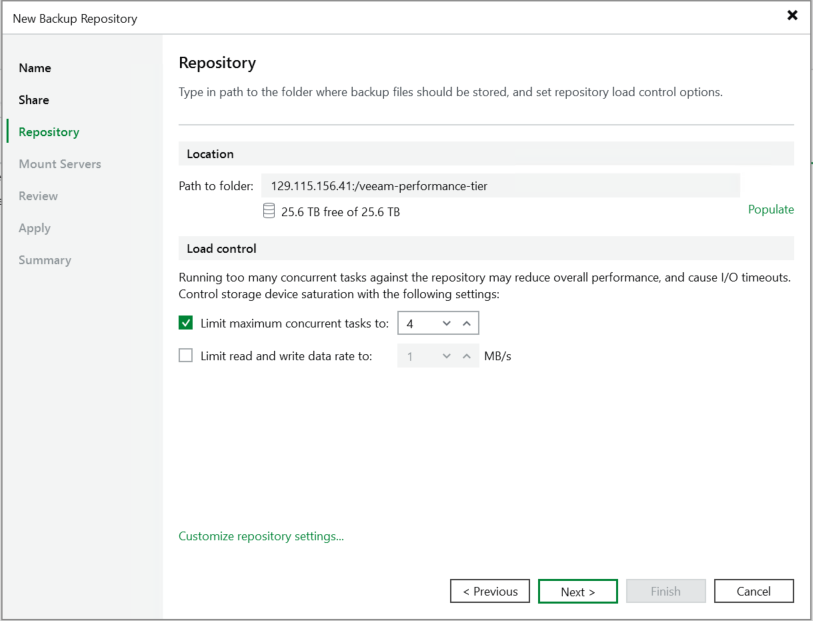Click the Next button
Screen dimensions: 813x621
click(578, 591)
